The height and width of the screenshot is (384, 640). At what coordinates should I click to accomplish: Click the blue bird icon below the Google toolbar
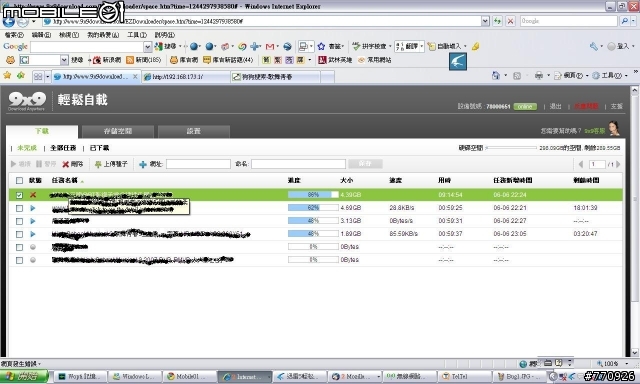click(x=458, y=62)
